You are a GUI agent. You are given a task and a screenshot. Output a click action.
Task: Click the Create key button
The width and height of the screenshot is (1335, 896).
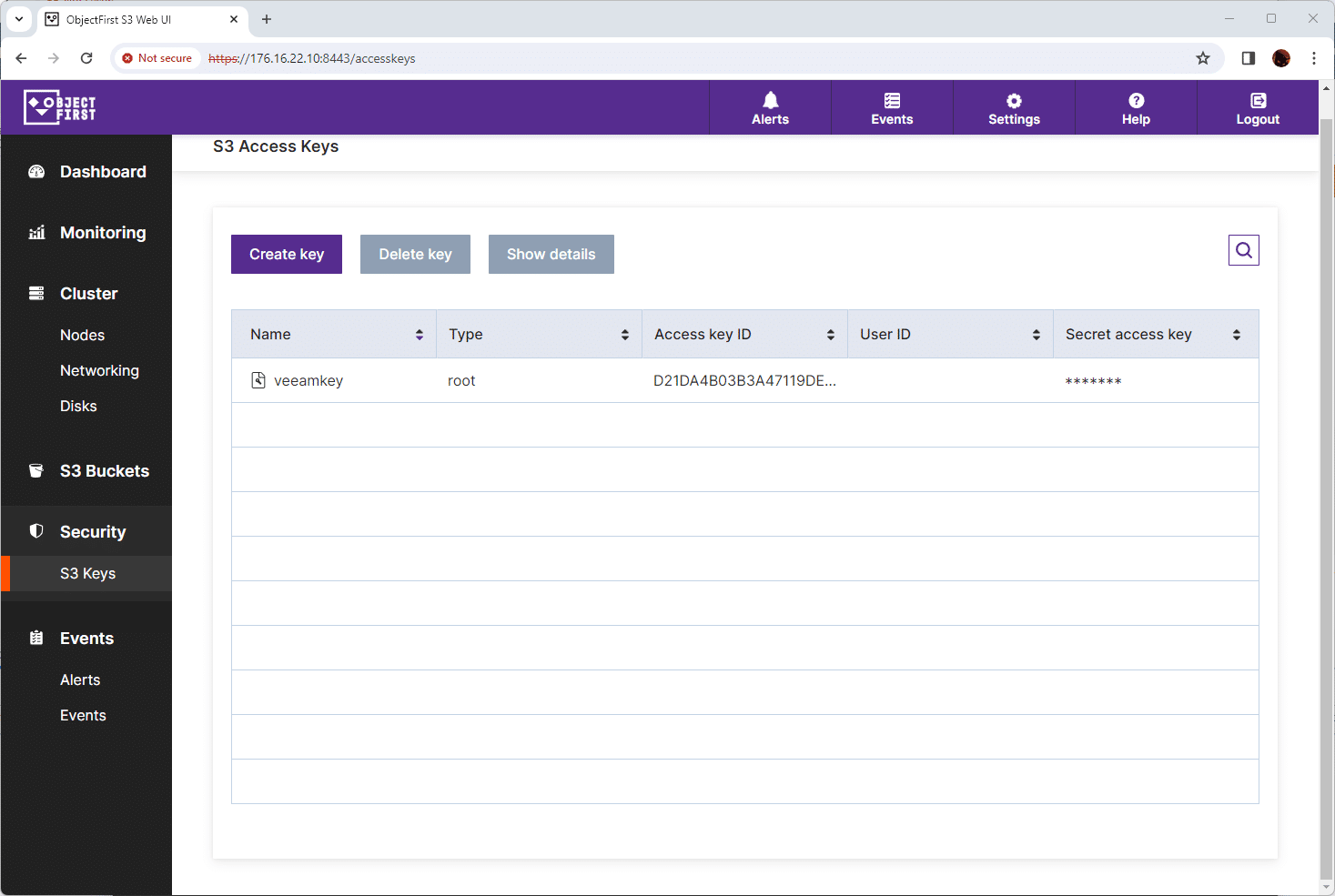click(x=287, y=255)
